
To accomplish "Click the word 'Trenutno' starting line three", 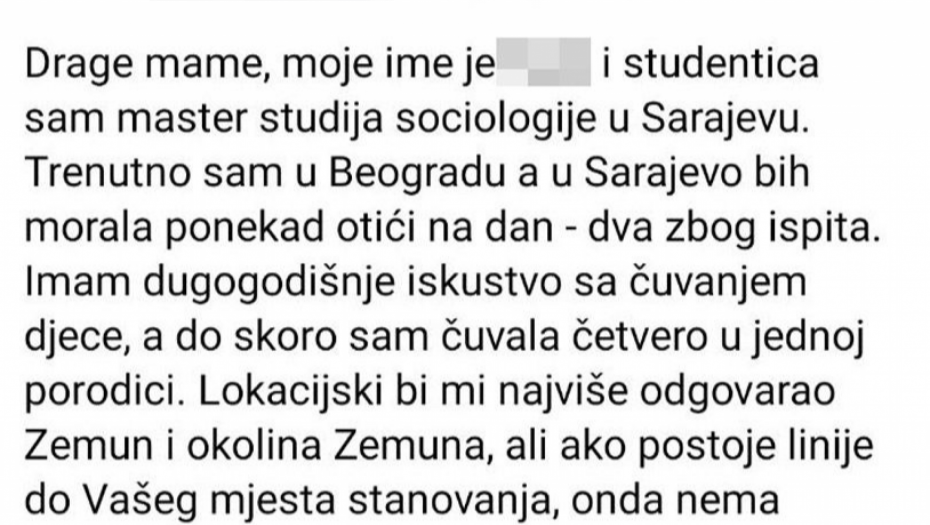I will click(x=108, y=173).
